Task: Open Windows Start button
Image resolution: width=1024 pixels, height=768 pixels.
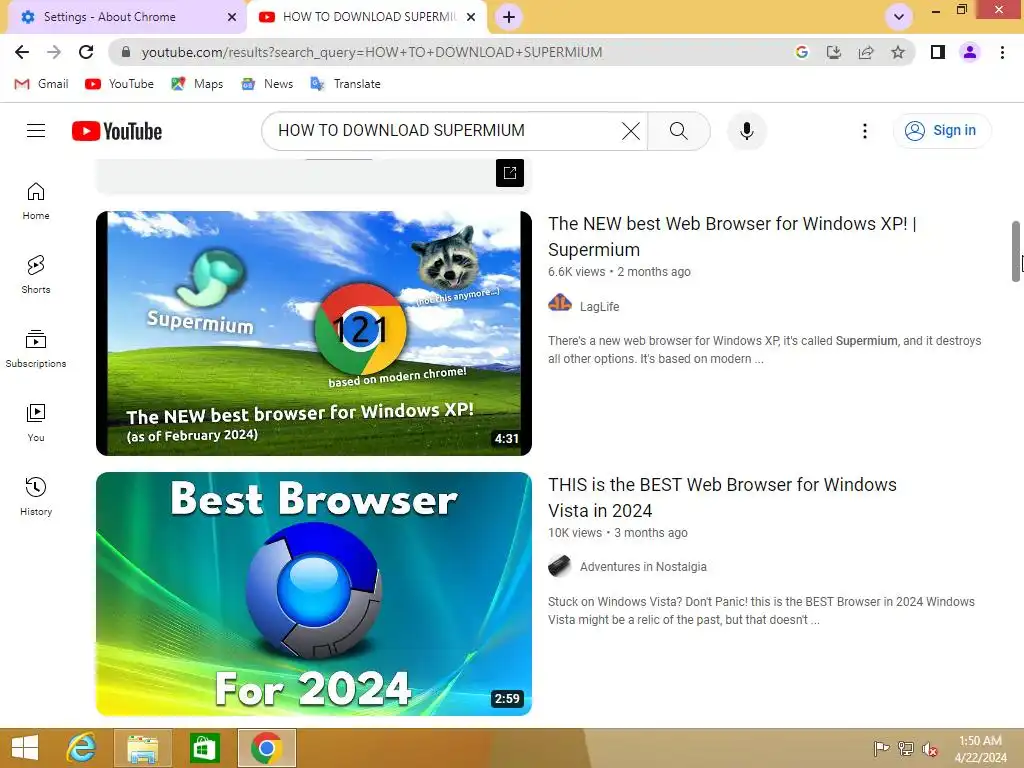Action: coord(25,748)
